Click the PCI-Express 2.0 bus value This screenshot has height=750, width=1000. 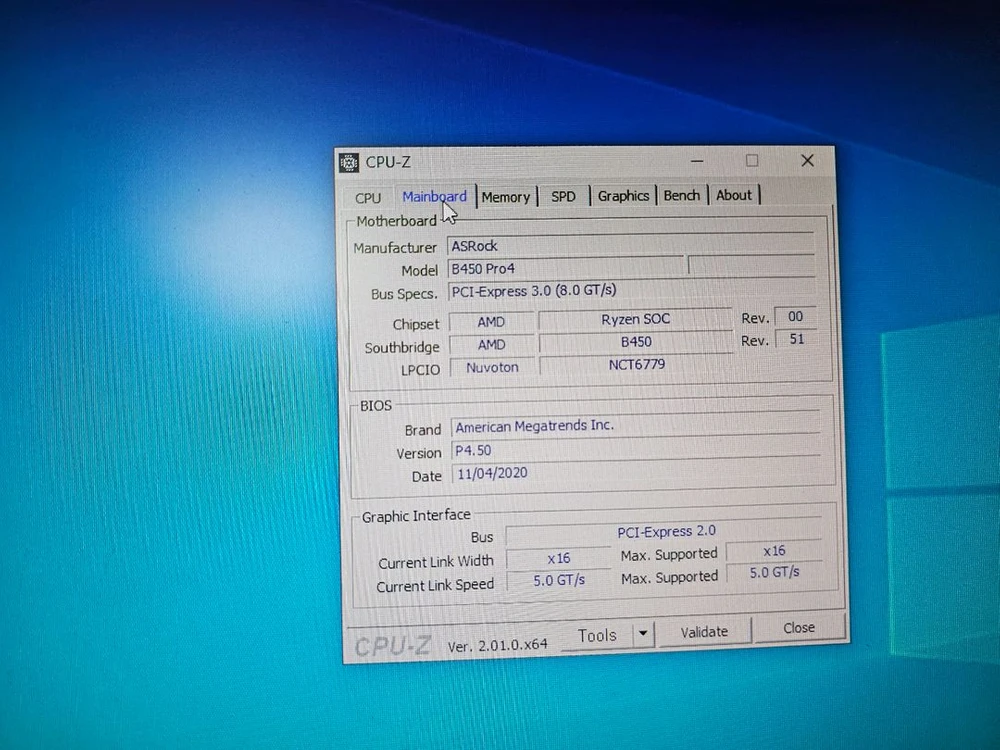click(663, 532)
